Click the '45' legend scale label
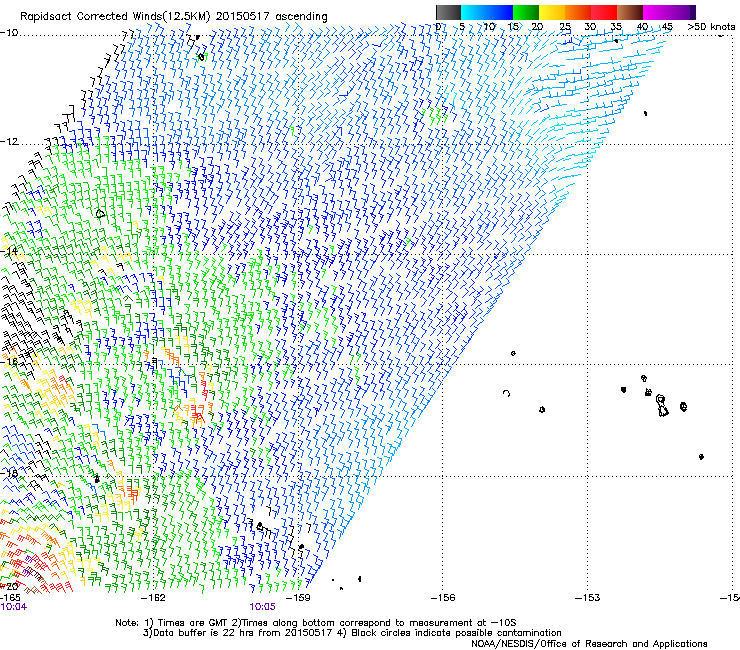This screenshot has height=650, width=740. point(667,27)
